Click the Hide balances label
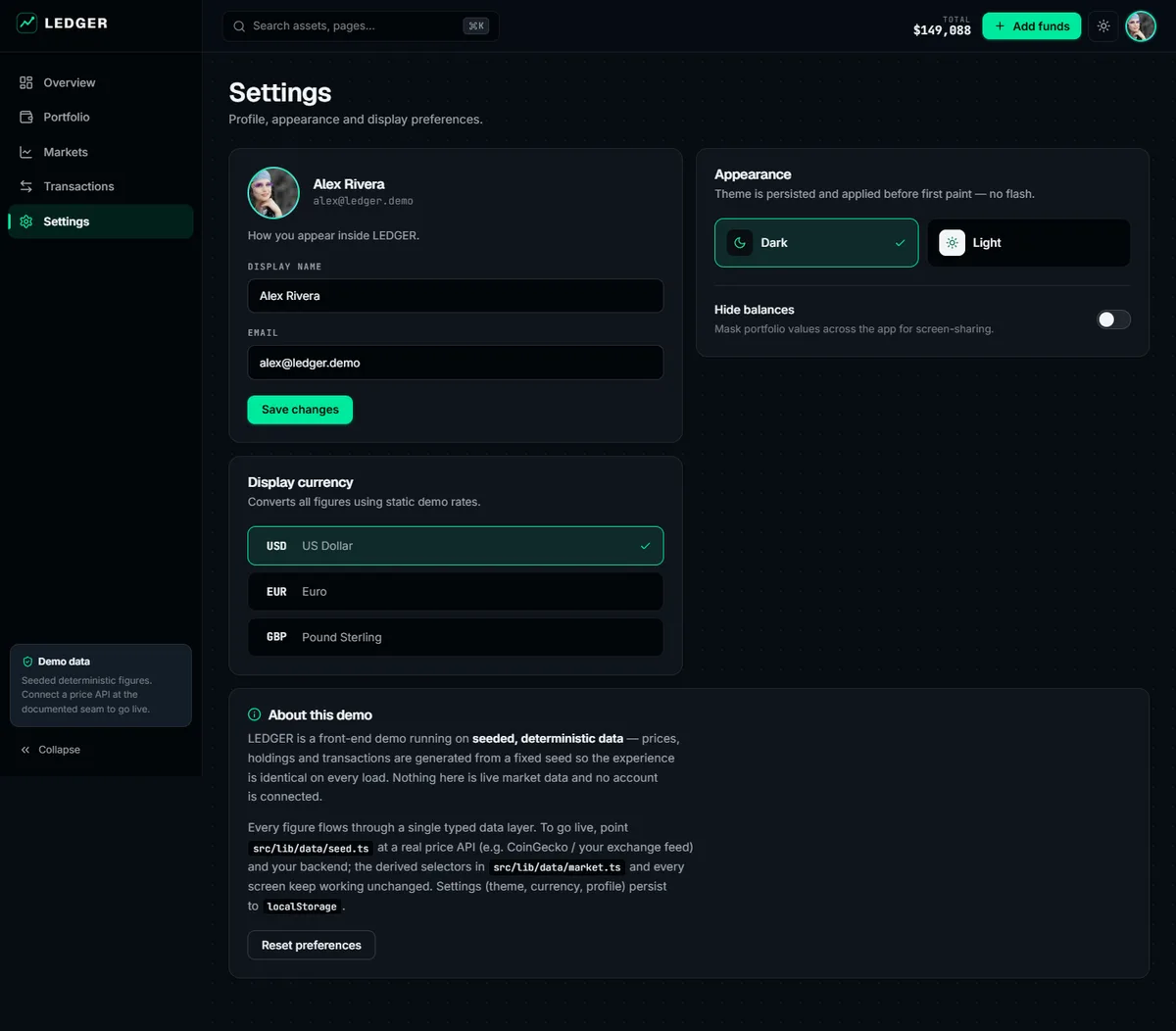1176x1031 pixels. click(755, 310)
